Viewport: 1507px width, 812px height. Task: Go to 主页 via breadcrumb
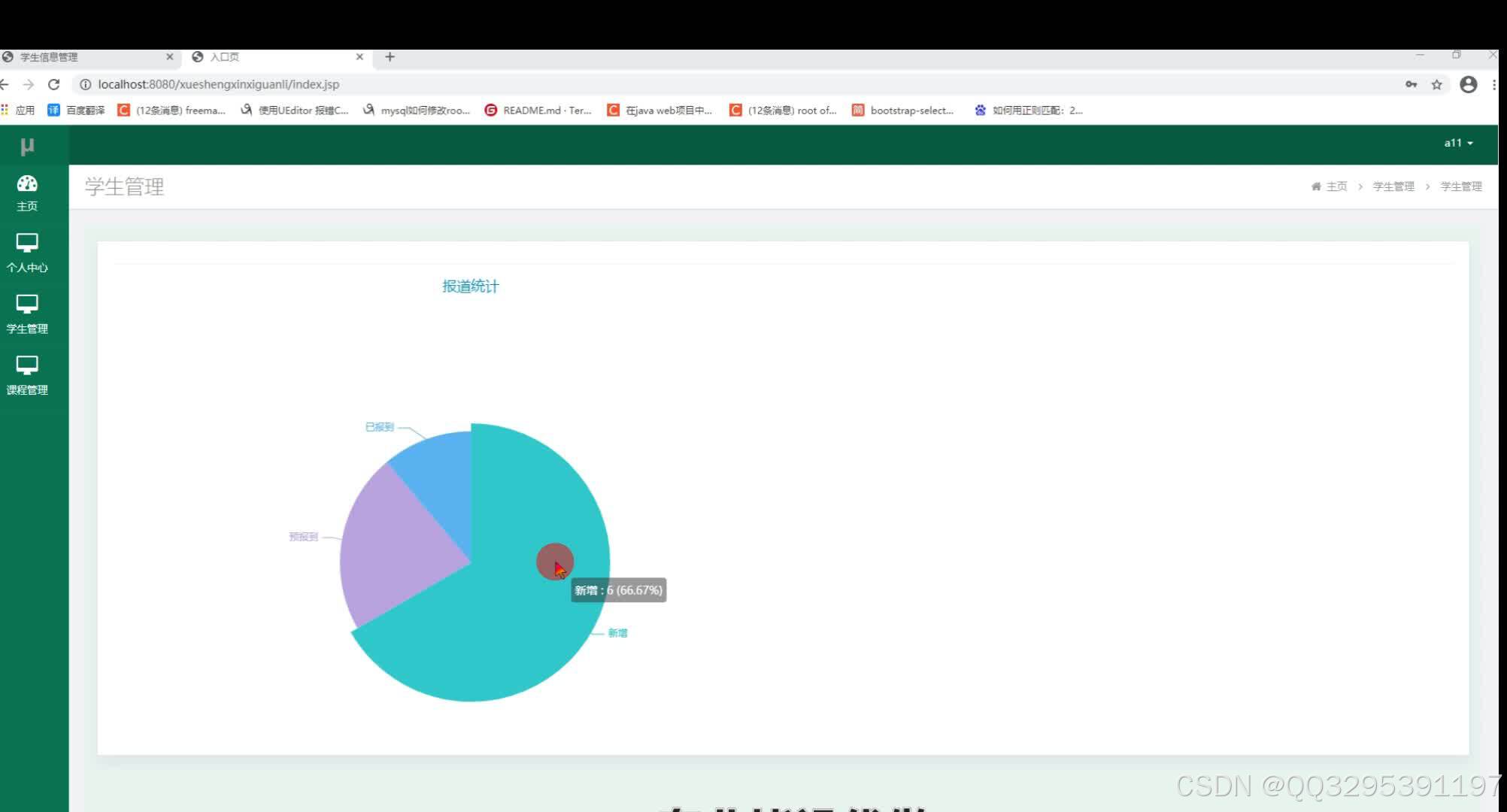click(1330, 186)
